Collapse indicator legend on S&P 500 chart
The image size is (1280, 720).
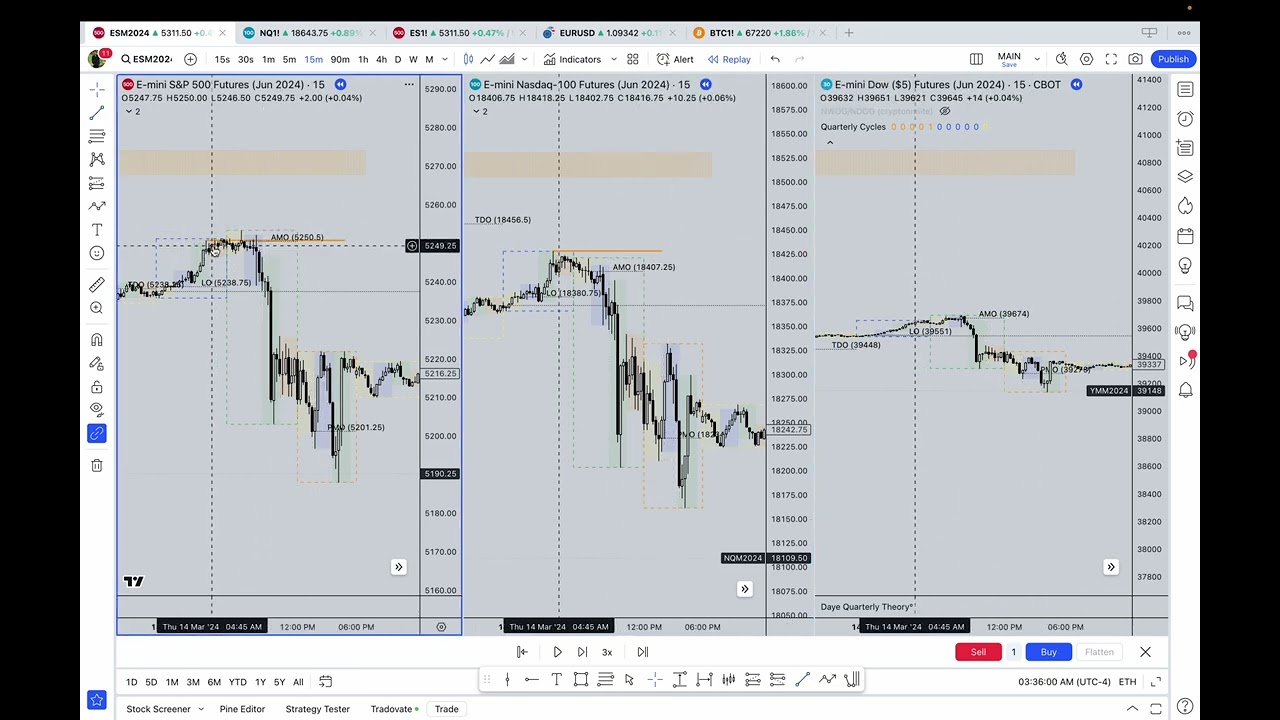(x=128, y=111)
